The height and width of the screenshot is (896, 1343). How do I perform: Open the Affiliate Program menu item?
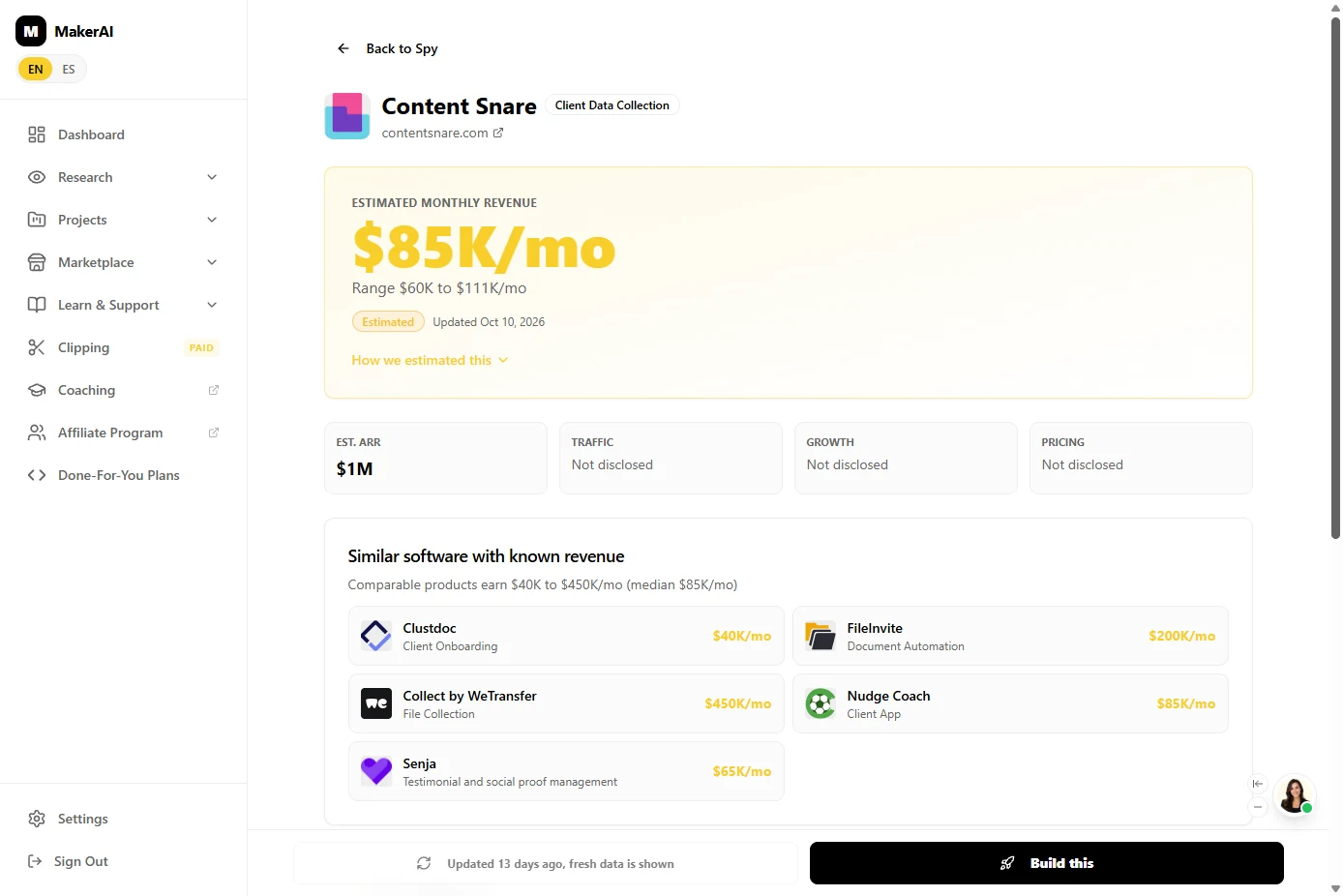click(x=124, y=433)
